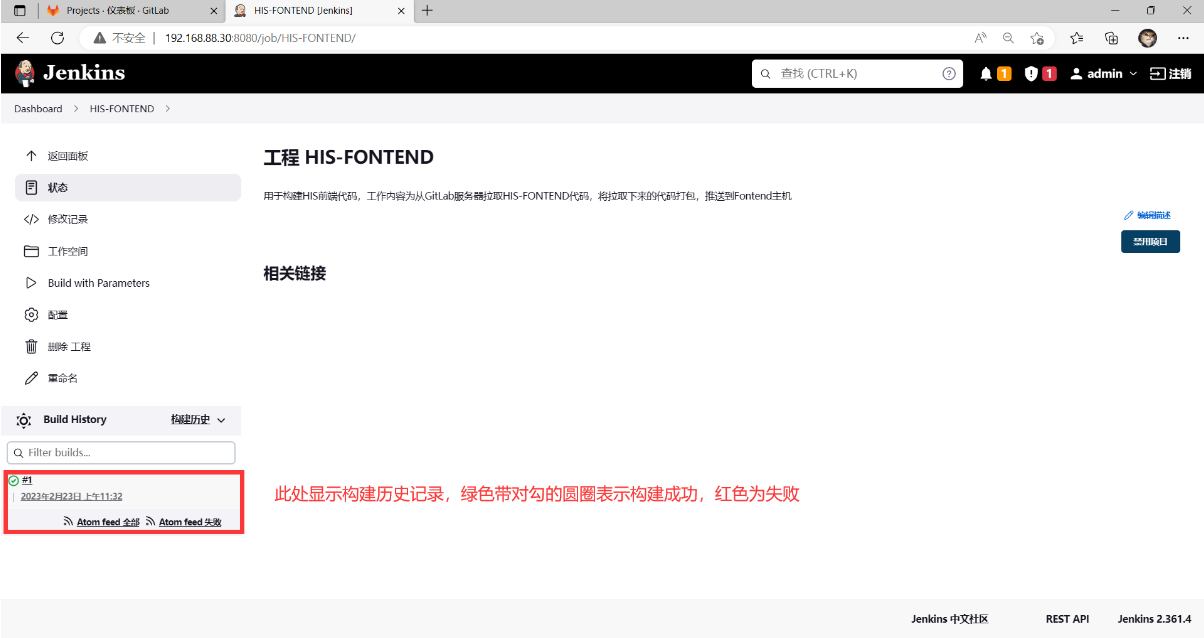Screen dimensions: 1204x638
Task: Click the 工程 HIS-FONTEND heading text
Action: (x=348, y=158)
